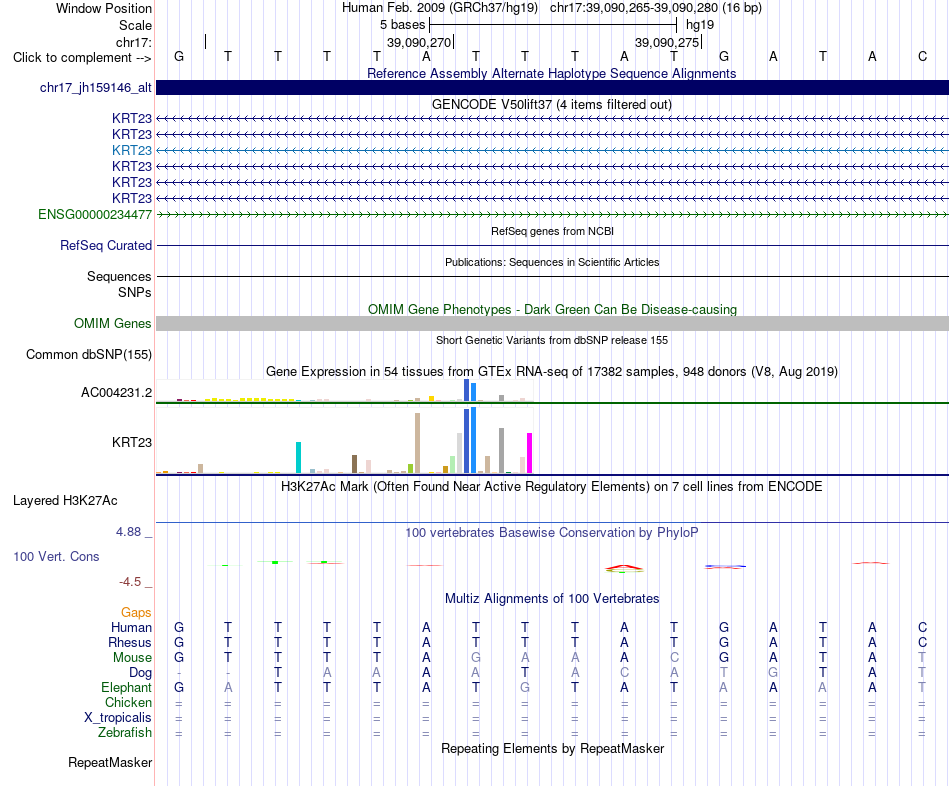This screenshot has width=950, height=786.
Task: Click the 'Common dbSNP(155)' track label
Action: (89, 355)
